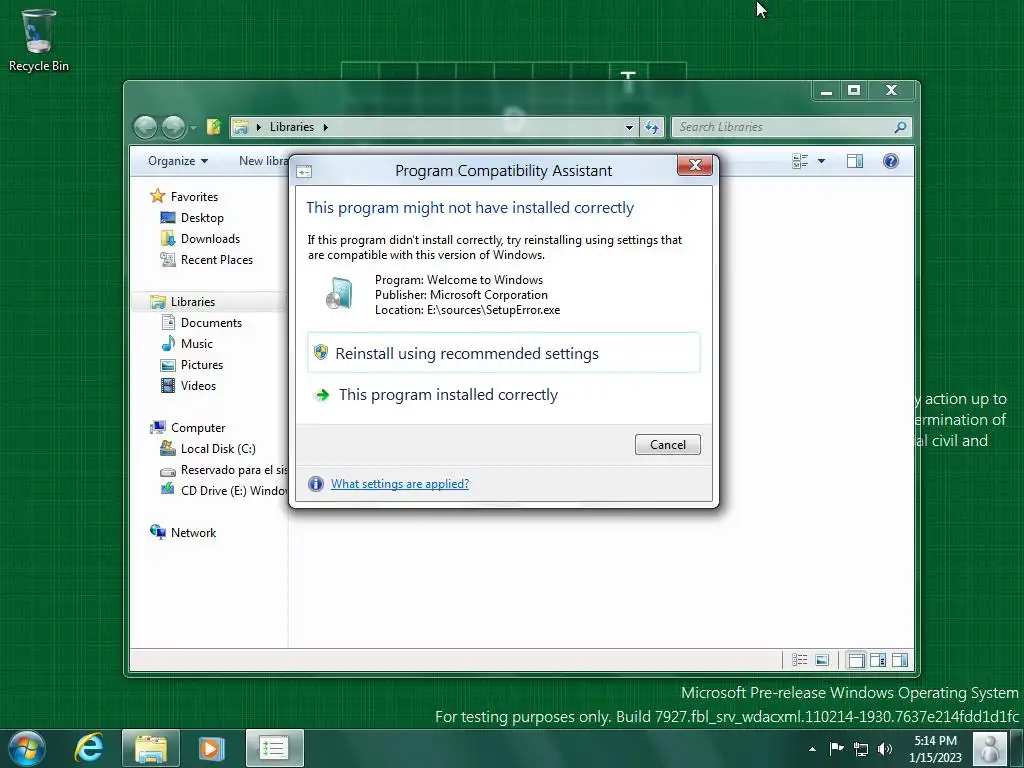Open Action Center flag tray icon
Viewport: 1024px width, 768px height.
(x=837, y=748)
